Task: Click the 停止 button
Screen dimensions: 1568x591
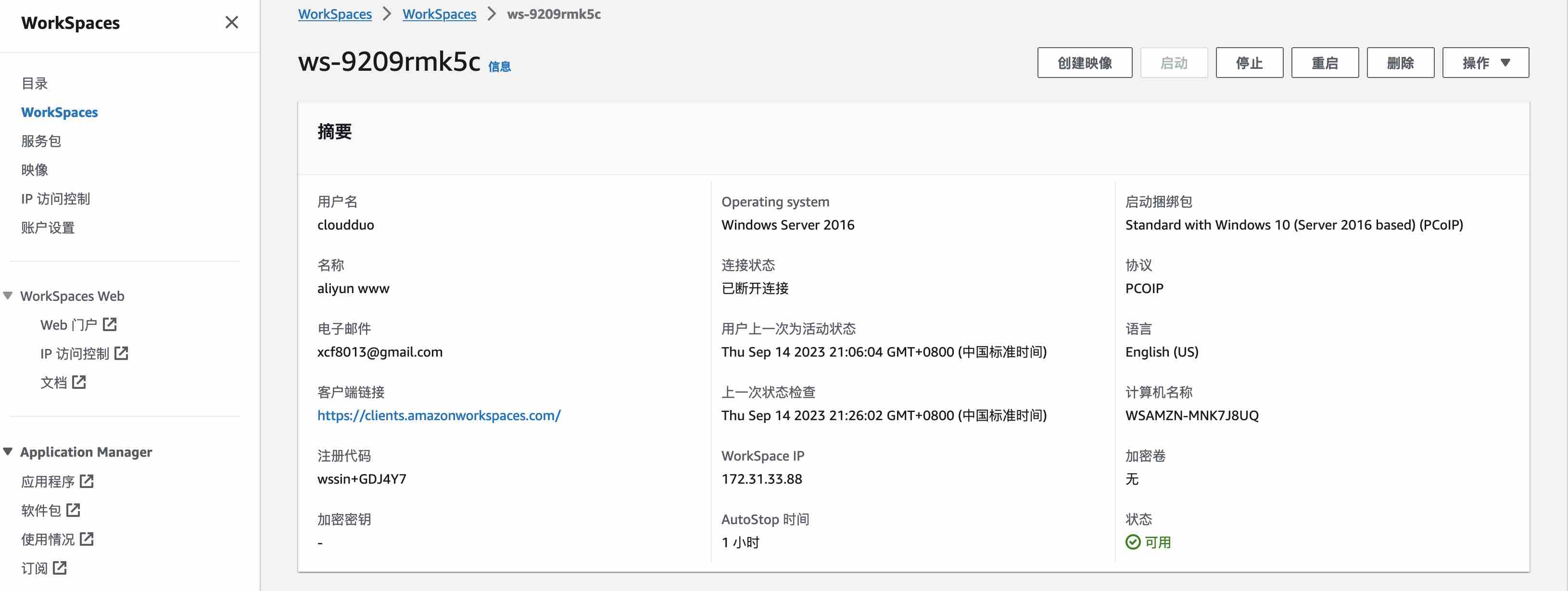Action: coord(1249,63)
